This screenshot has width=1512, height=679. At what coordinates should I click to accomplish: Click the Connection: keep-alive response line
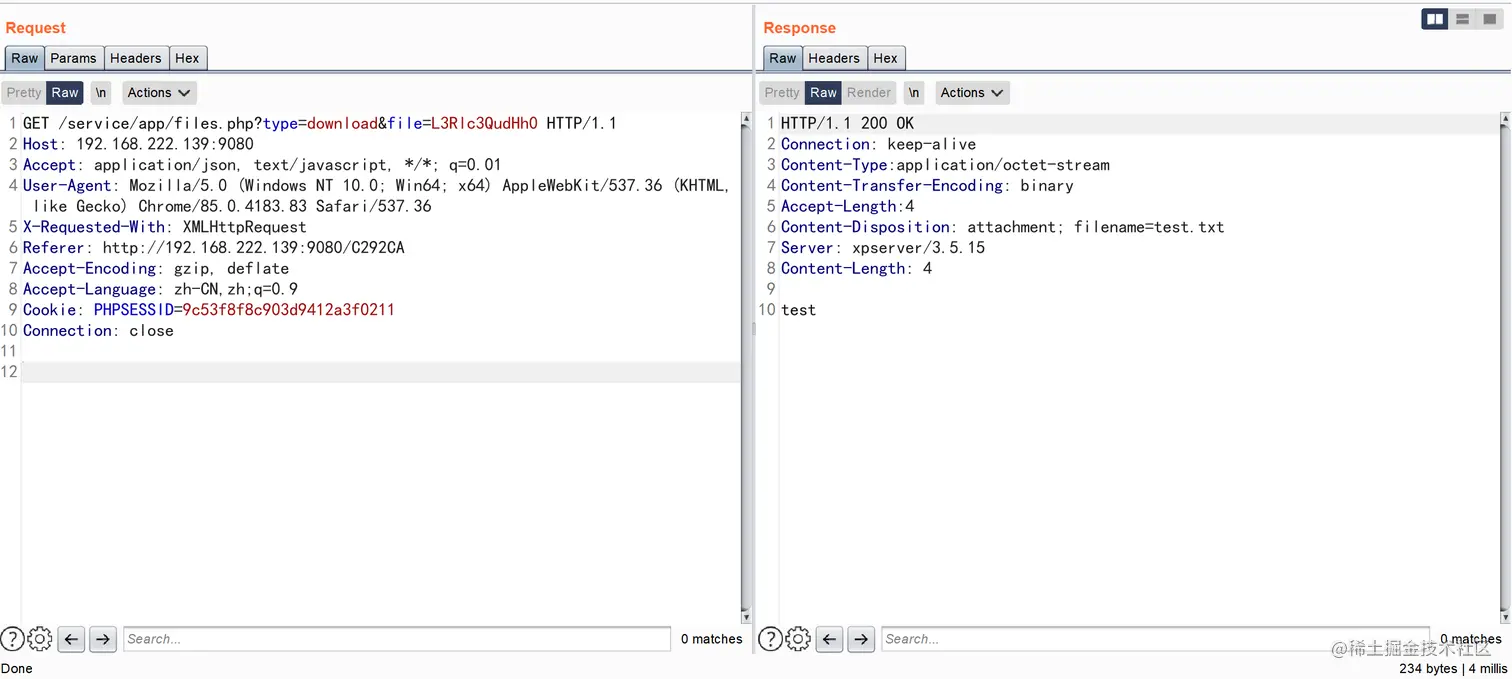[878, 144]
